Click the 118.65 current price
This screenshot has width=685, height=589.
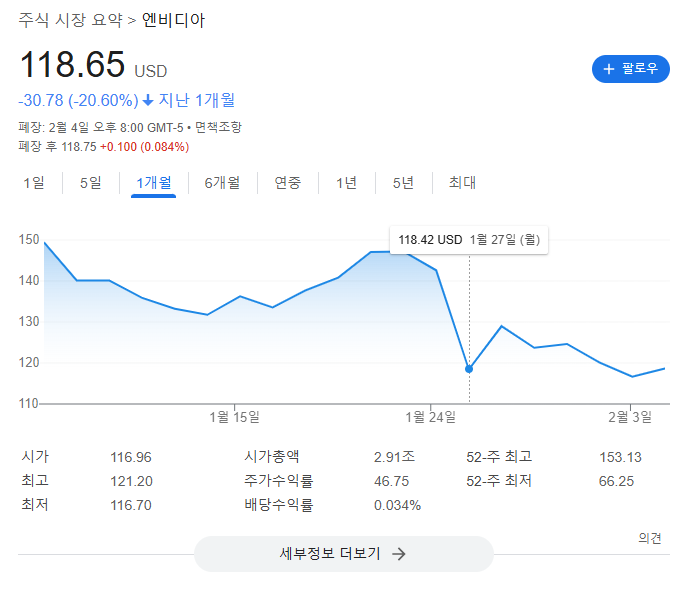pos(73,65)
